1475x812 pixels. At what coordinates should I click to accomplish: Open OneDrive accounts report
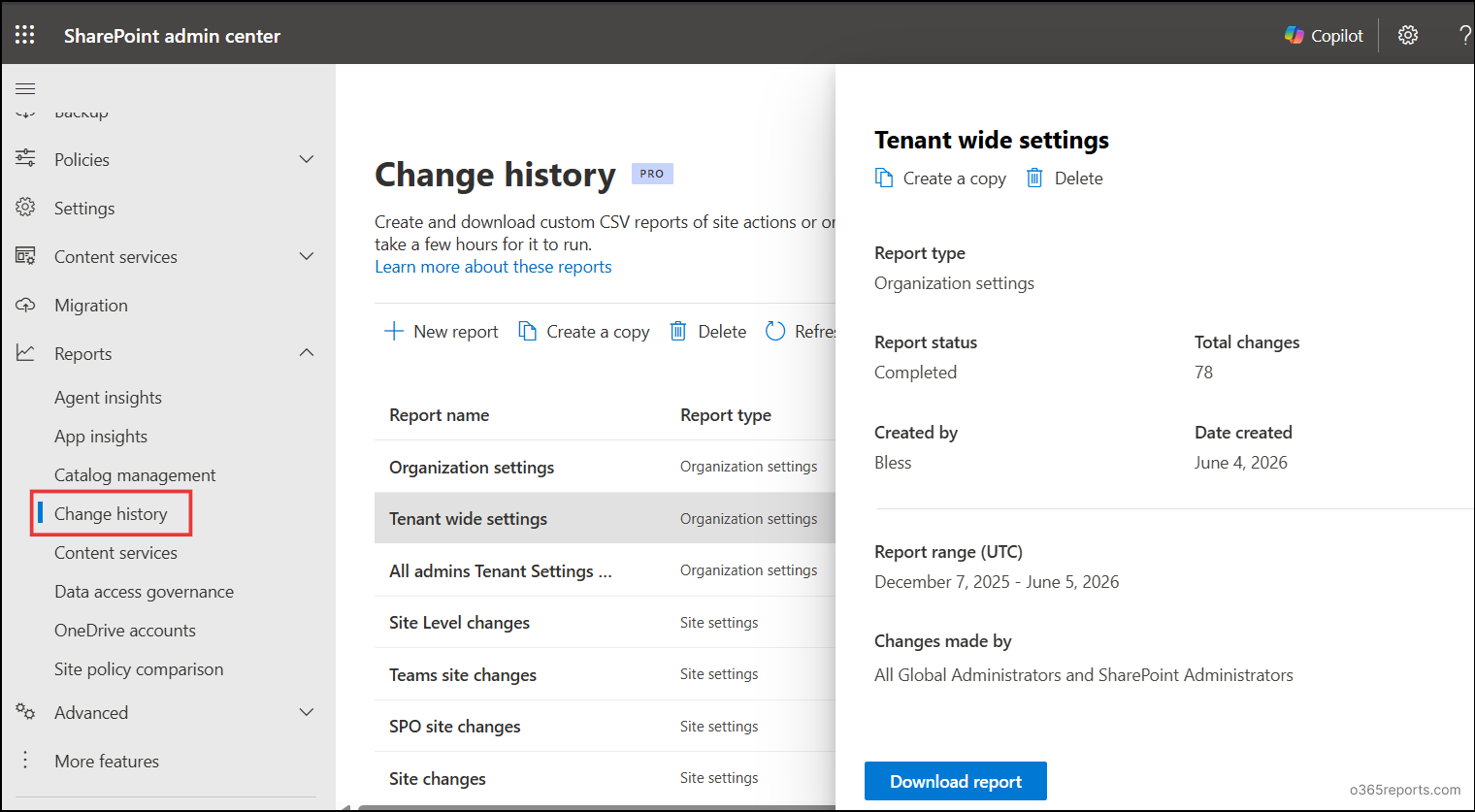[x=125, y=630]
